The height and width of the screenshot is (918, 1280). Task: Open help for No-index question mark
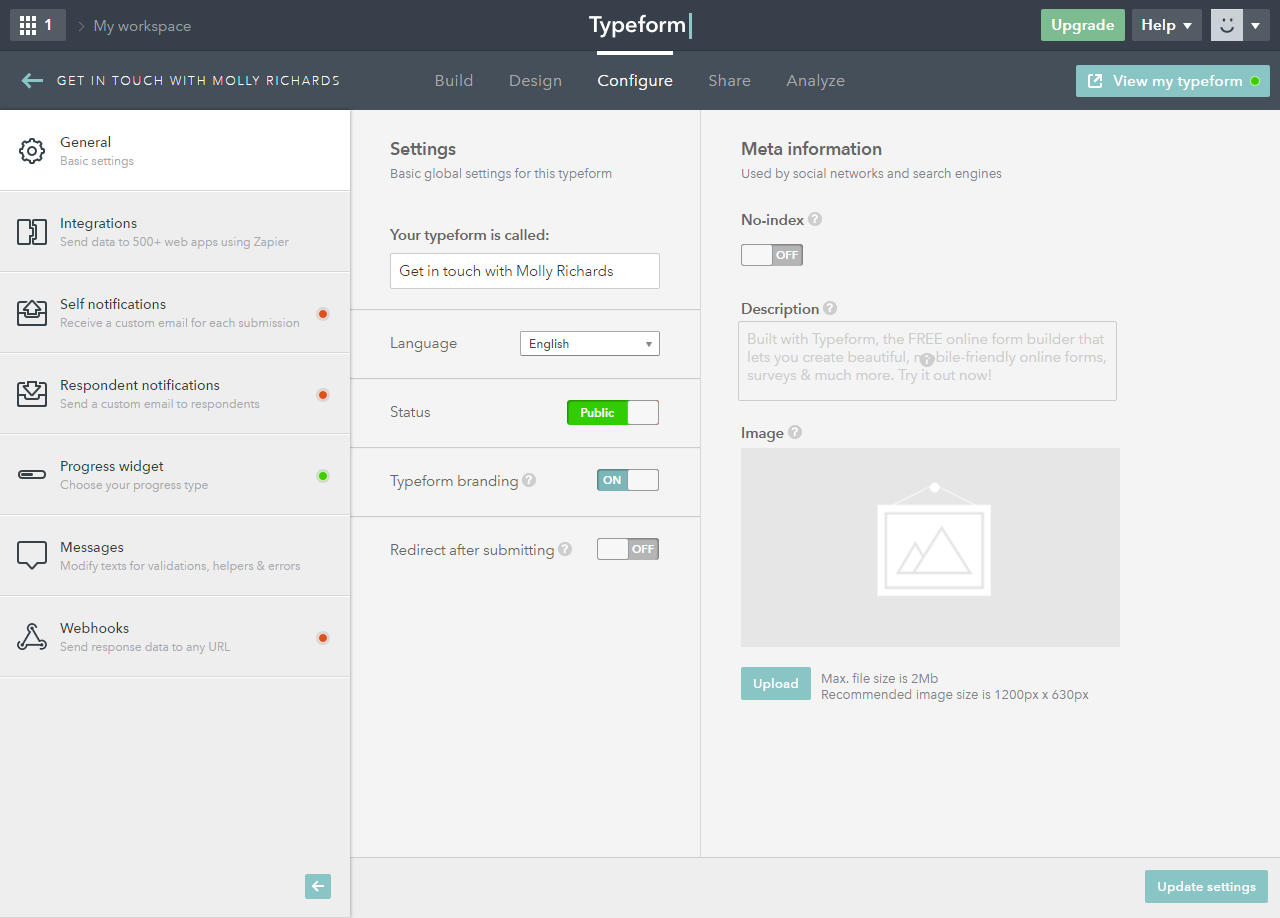coord(815,219)
